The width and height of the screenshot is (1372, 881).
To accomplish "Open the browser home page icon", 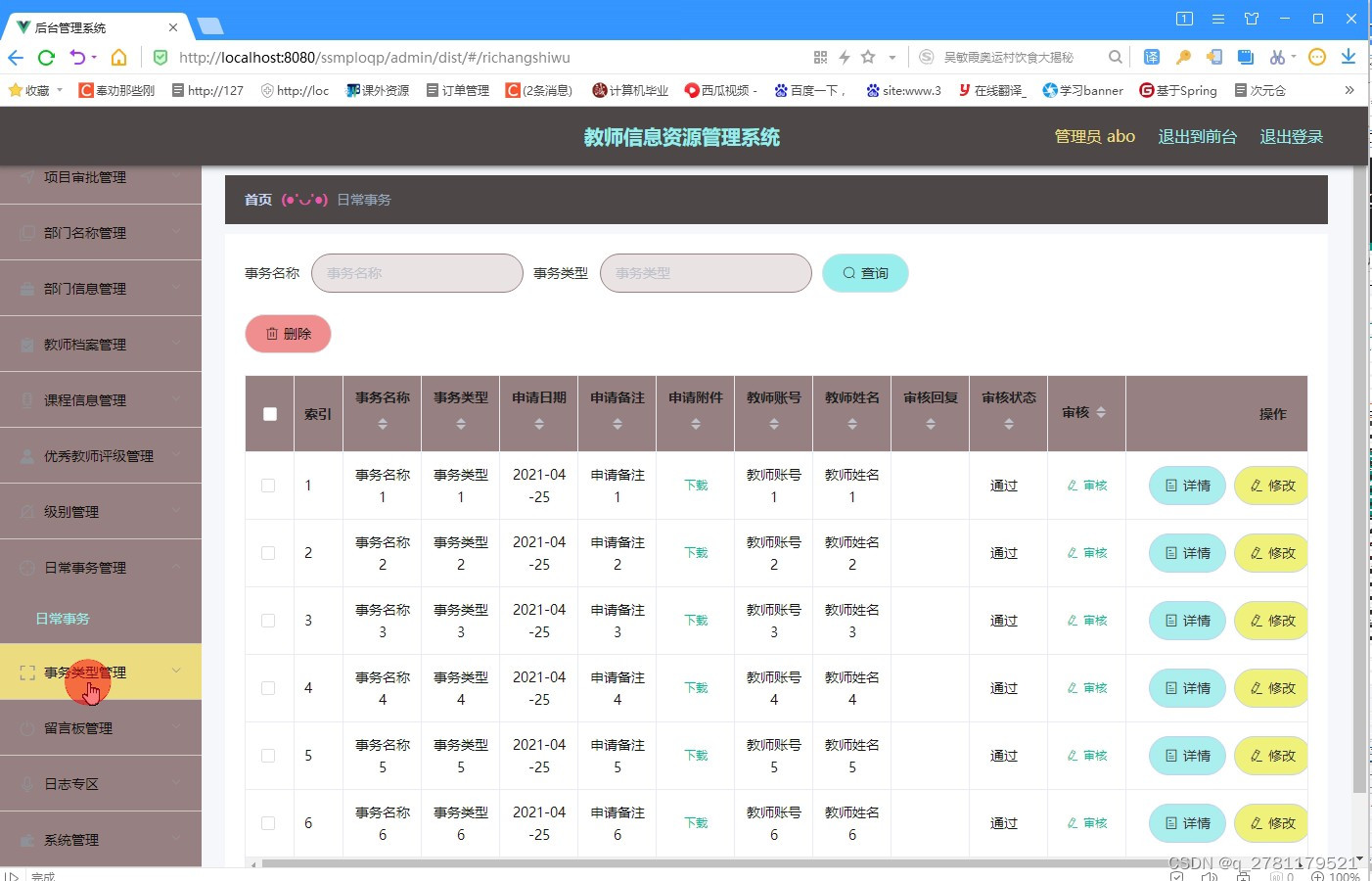I will coord(118,58).
